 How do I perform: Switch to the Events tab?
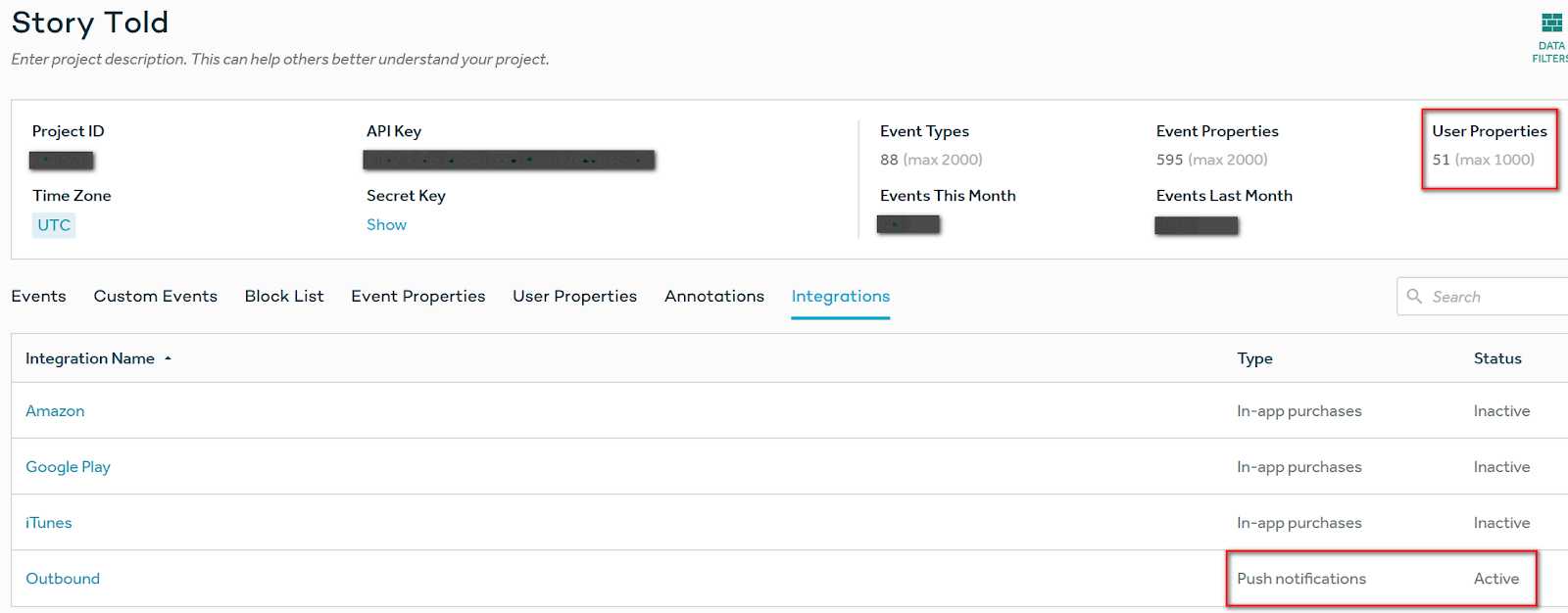tap(38, 296)
